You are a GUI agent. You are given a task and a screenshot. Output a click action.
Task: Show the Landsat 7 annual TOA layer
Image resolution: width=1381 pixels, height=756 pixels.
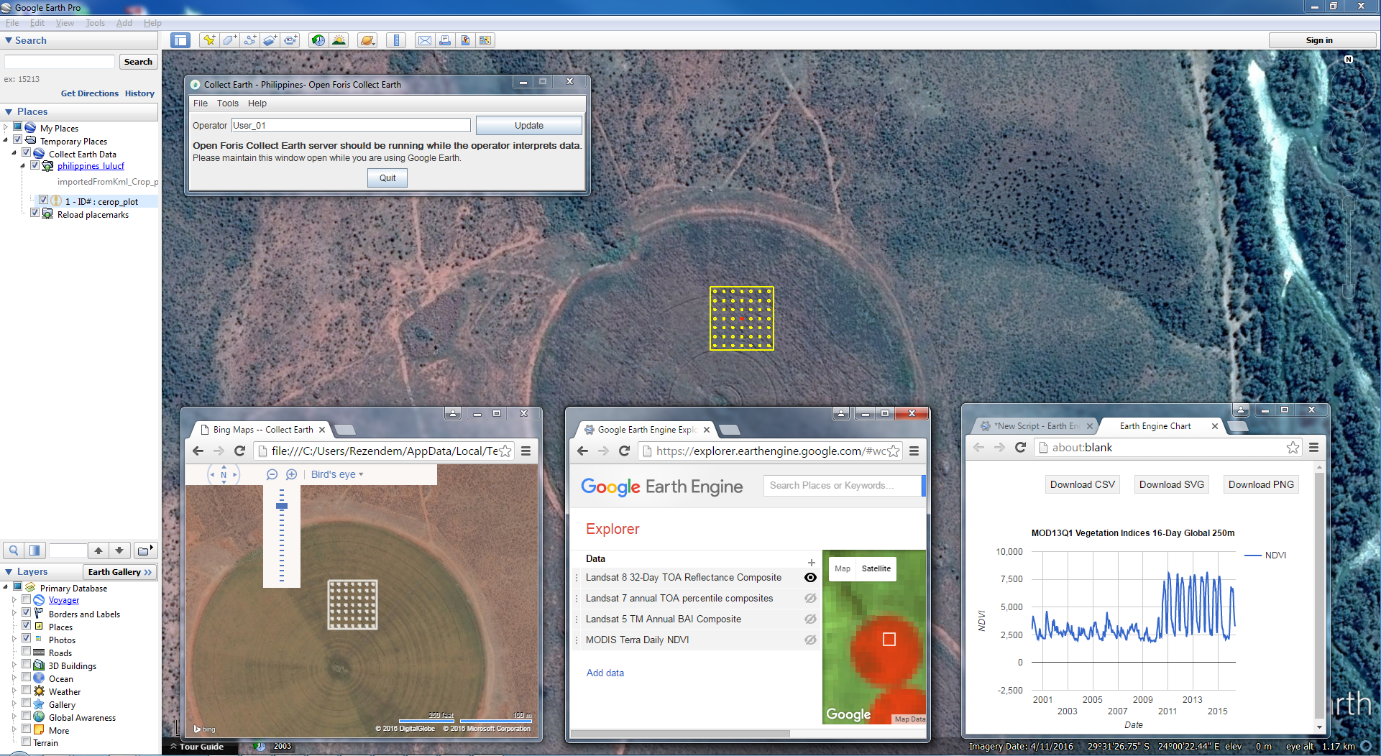[x=810, y=598]
